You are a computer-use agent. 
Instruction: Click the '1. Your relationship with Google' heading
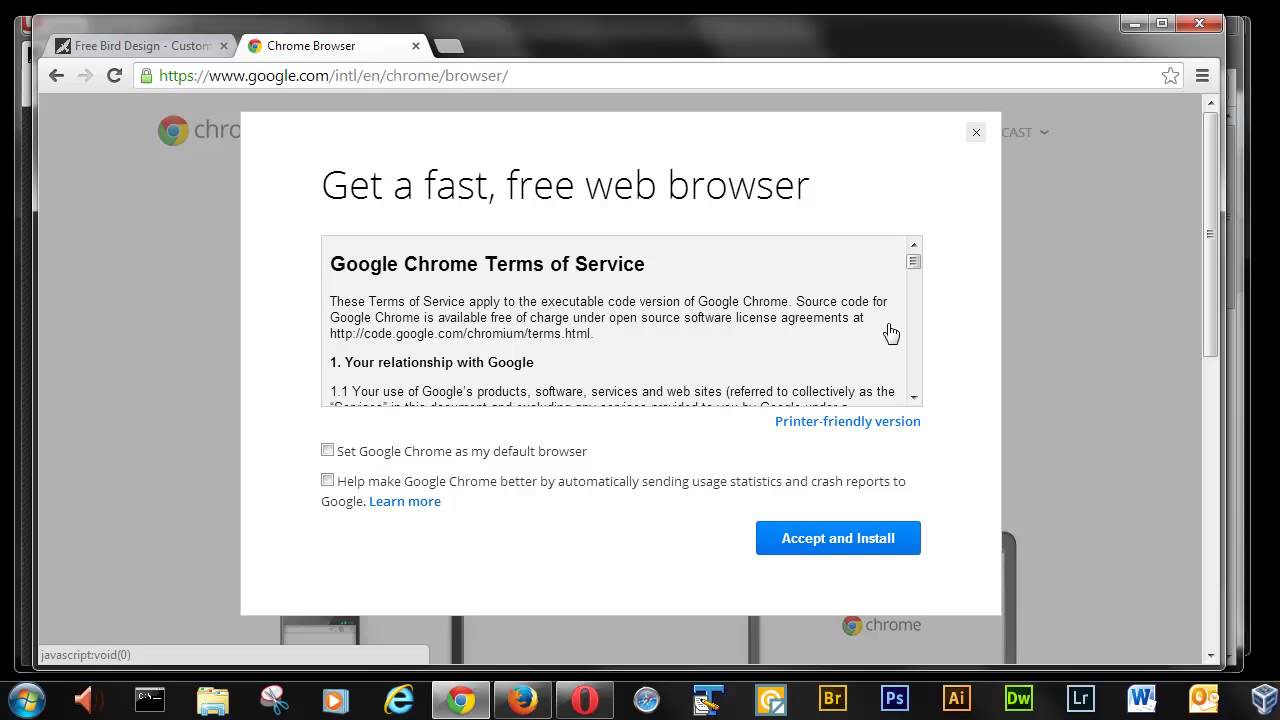[x=432, y=362]
